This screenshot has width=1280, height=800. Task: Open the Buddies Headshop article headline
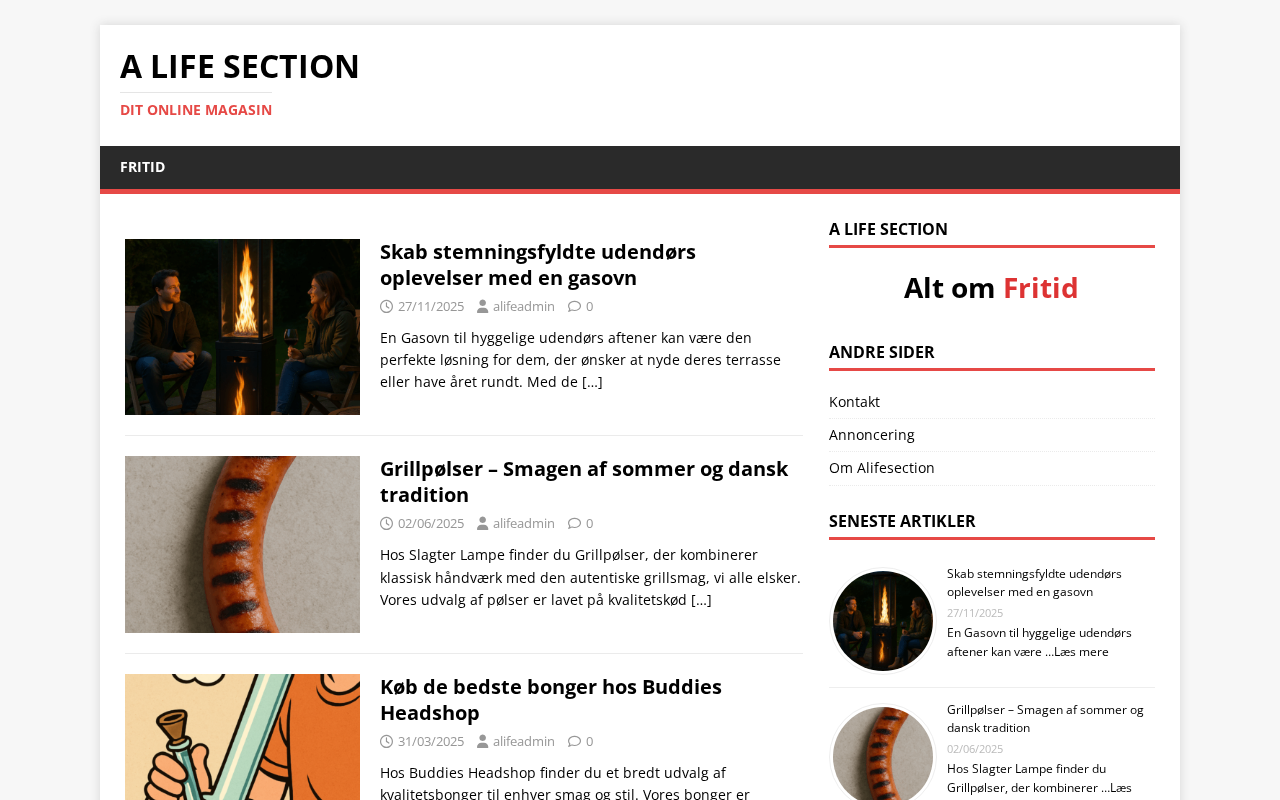(551, 700)
